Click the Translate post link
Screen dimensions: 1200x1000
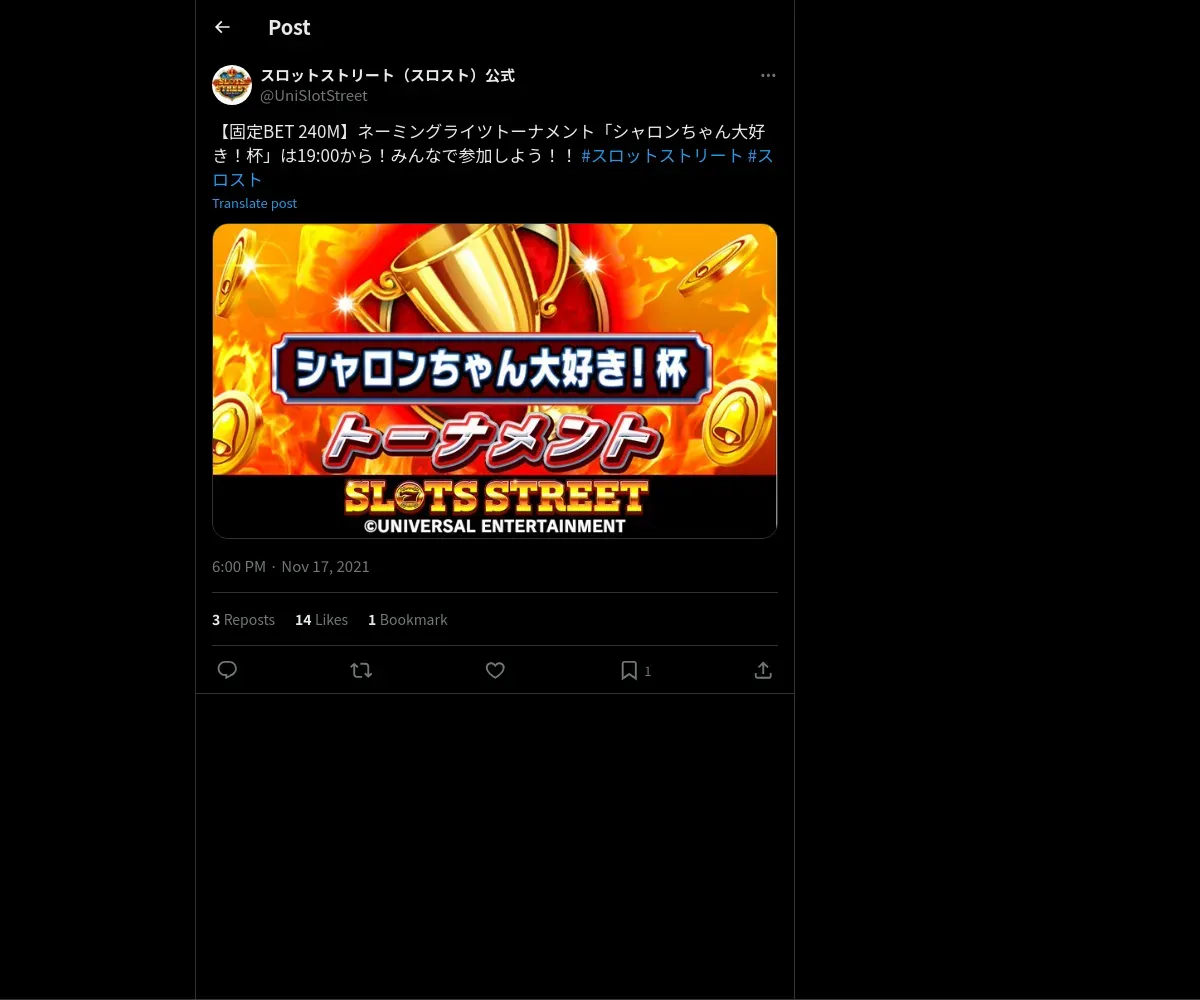pyautogui.click(x=254, y=203)
